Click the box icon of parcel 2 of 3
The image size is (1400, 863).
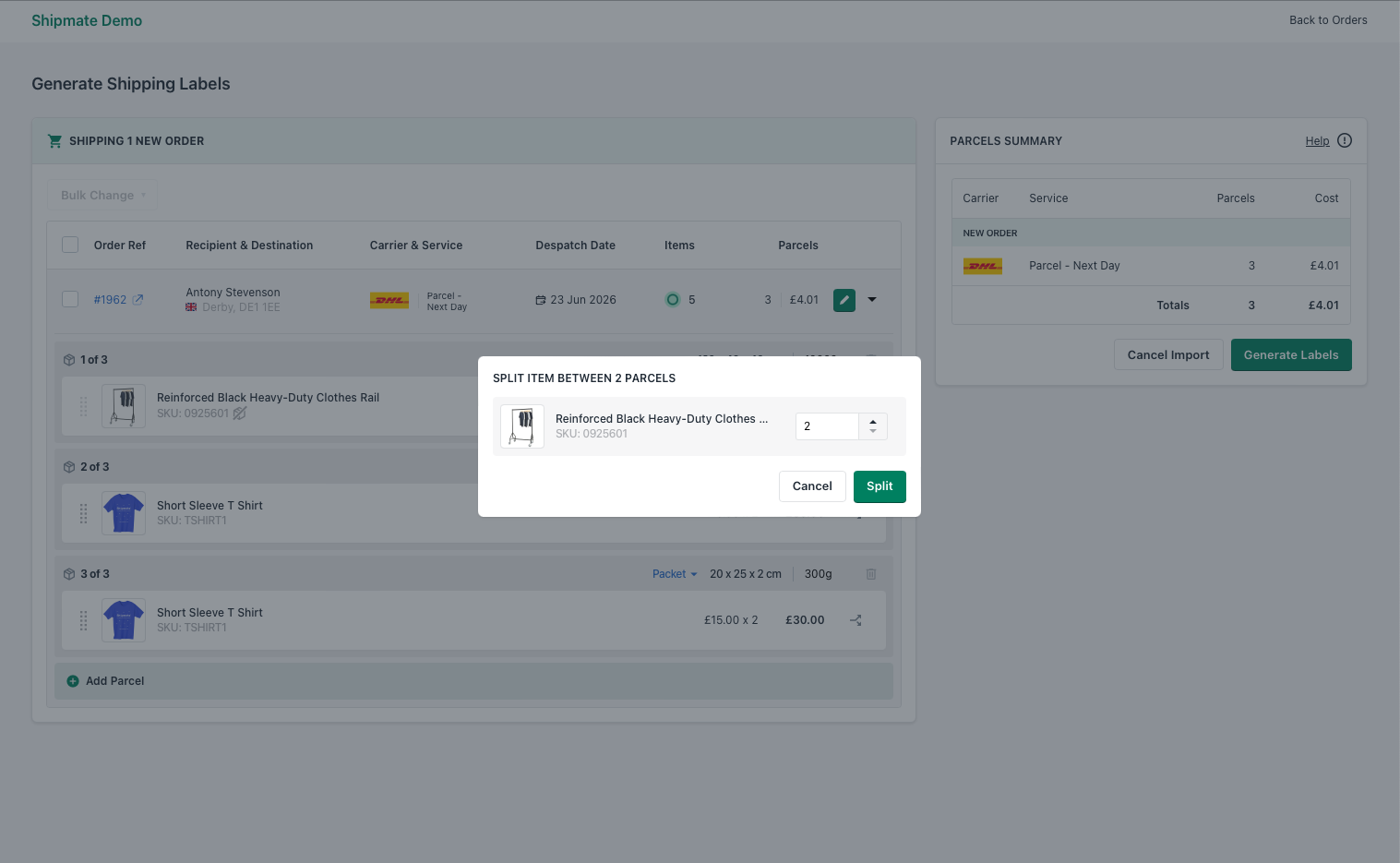[69, 467]
